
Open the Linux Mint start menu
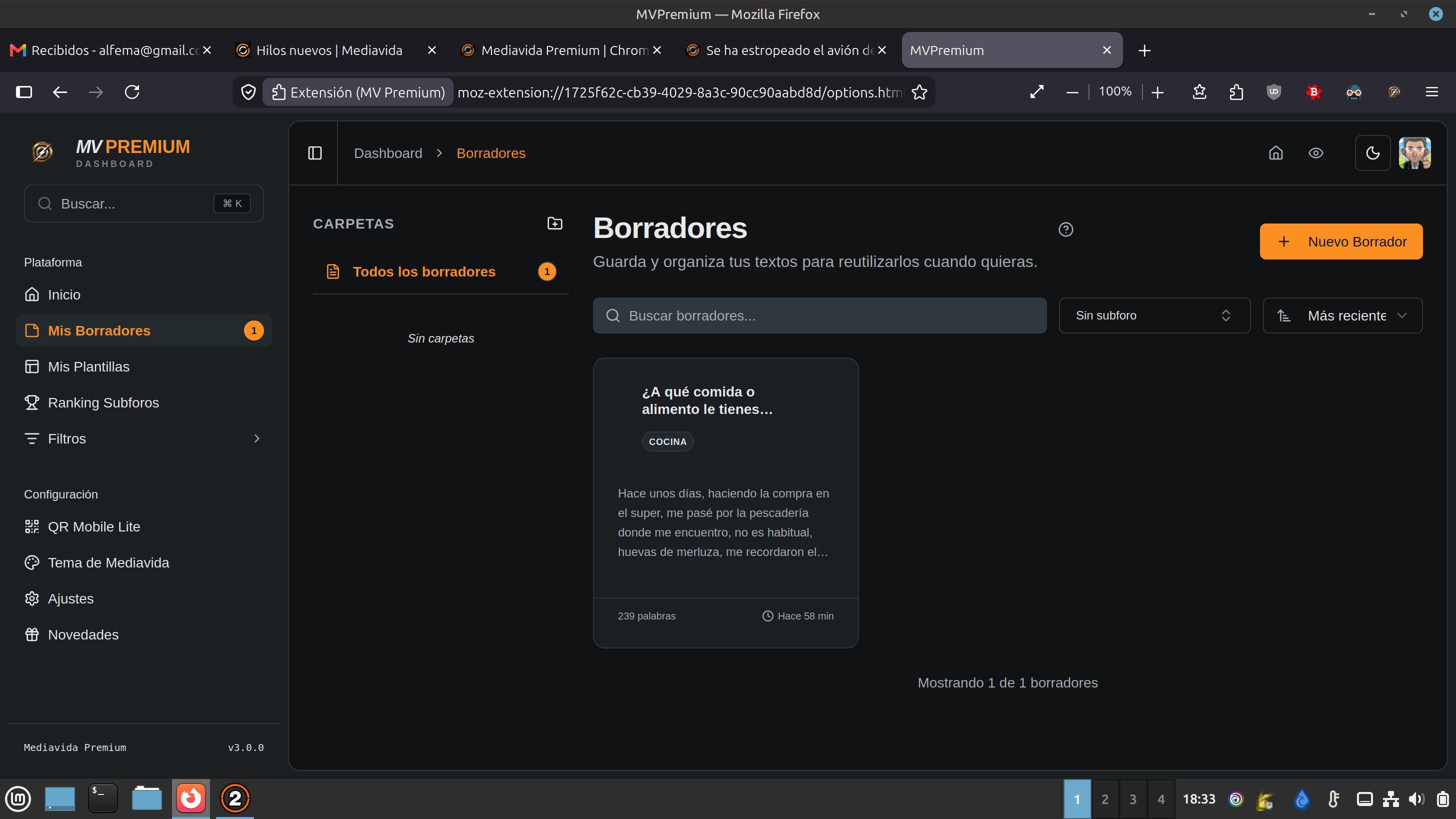[18, 798]
